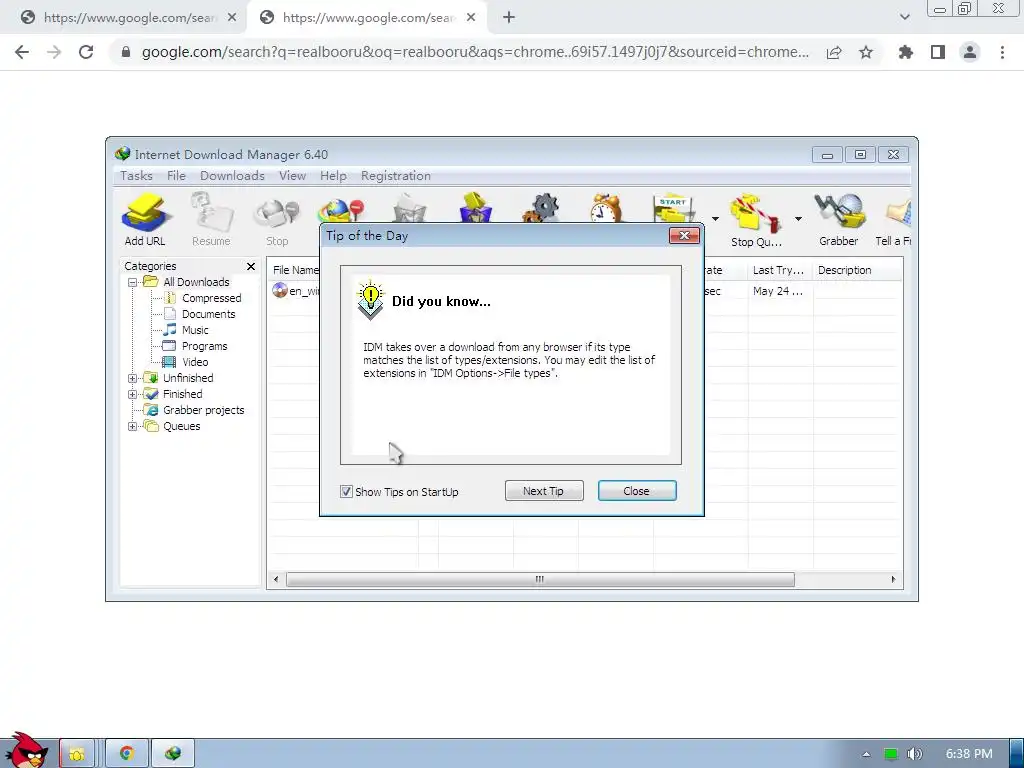This screenshot has height=768, width=1024.
Task: Click the horizontal scrollbar thumb
Action: point(540,579)
